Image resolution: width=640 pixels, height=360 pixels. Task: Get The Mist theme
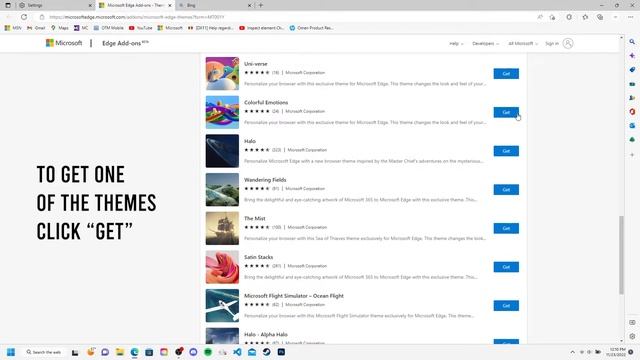[506, 228]
